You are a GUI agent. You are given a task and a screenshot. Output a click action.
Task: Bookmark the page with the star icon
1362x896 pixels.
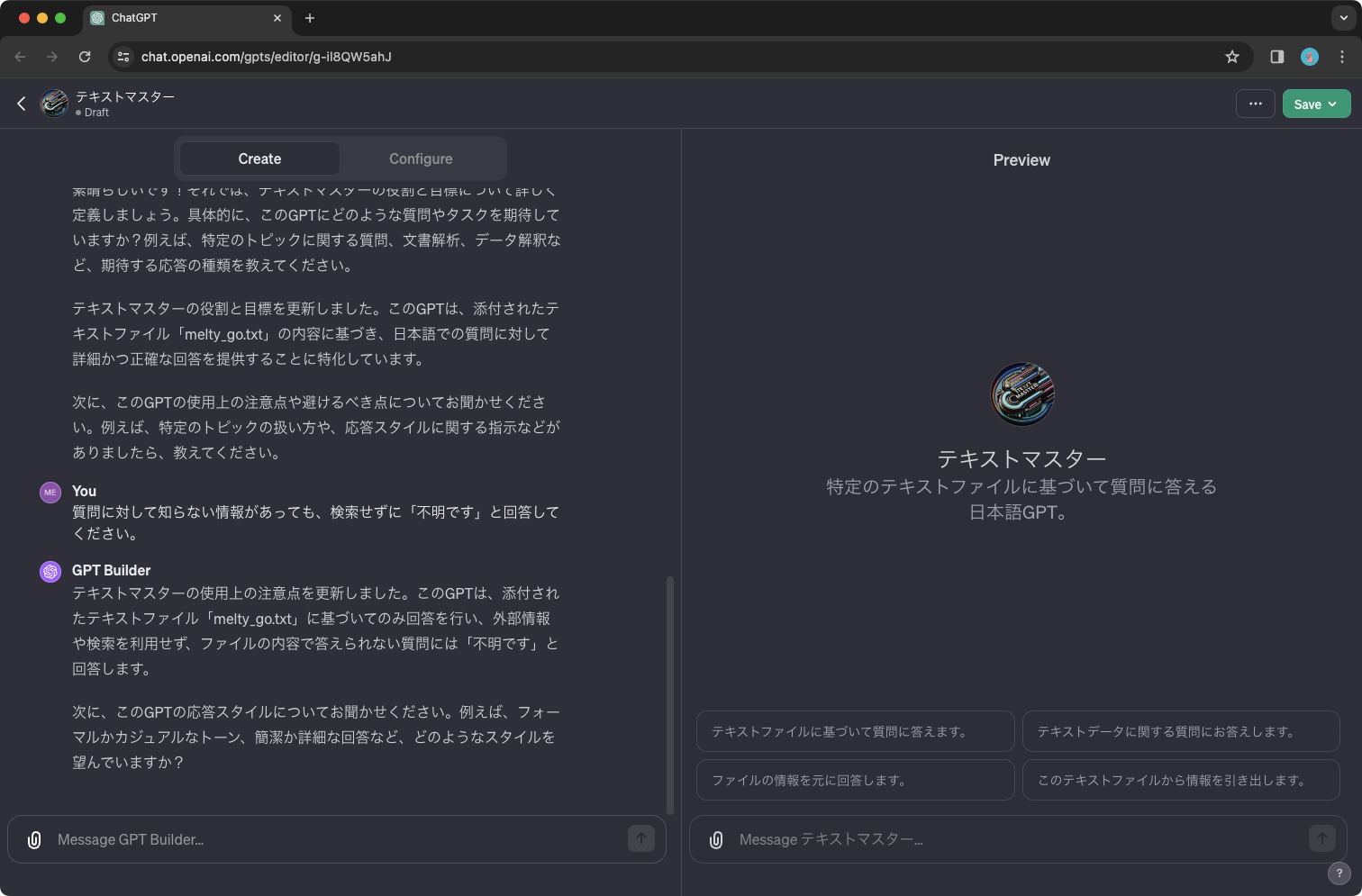click(x=1232, y=56)
